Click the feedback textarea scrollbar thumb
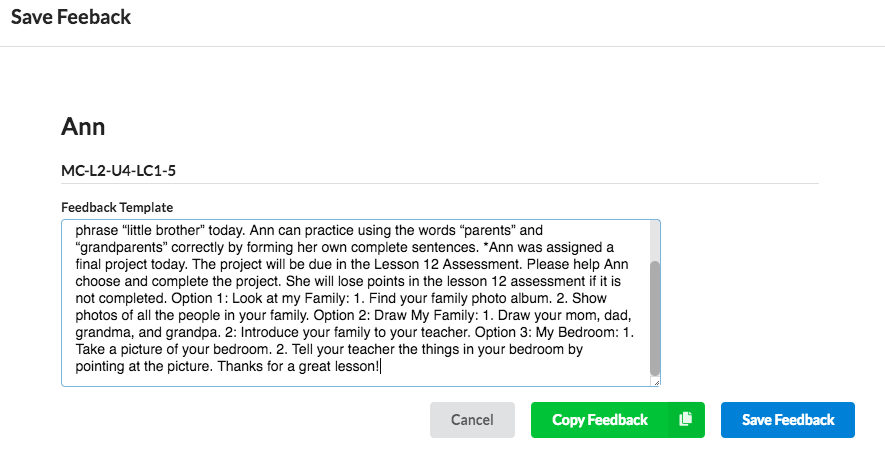The height and width of the screenshot is (470, 885). (655, 318)
